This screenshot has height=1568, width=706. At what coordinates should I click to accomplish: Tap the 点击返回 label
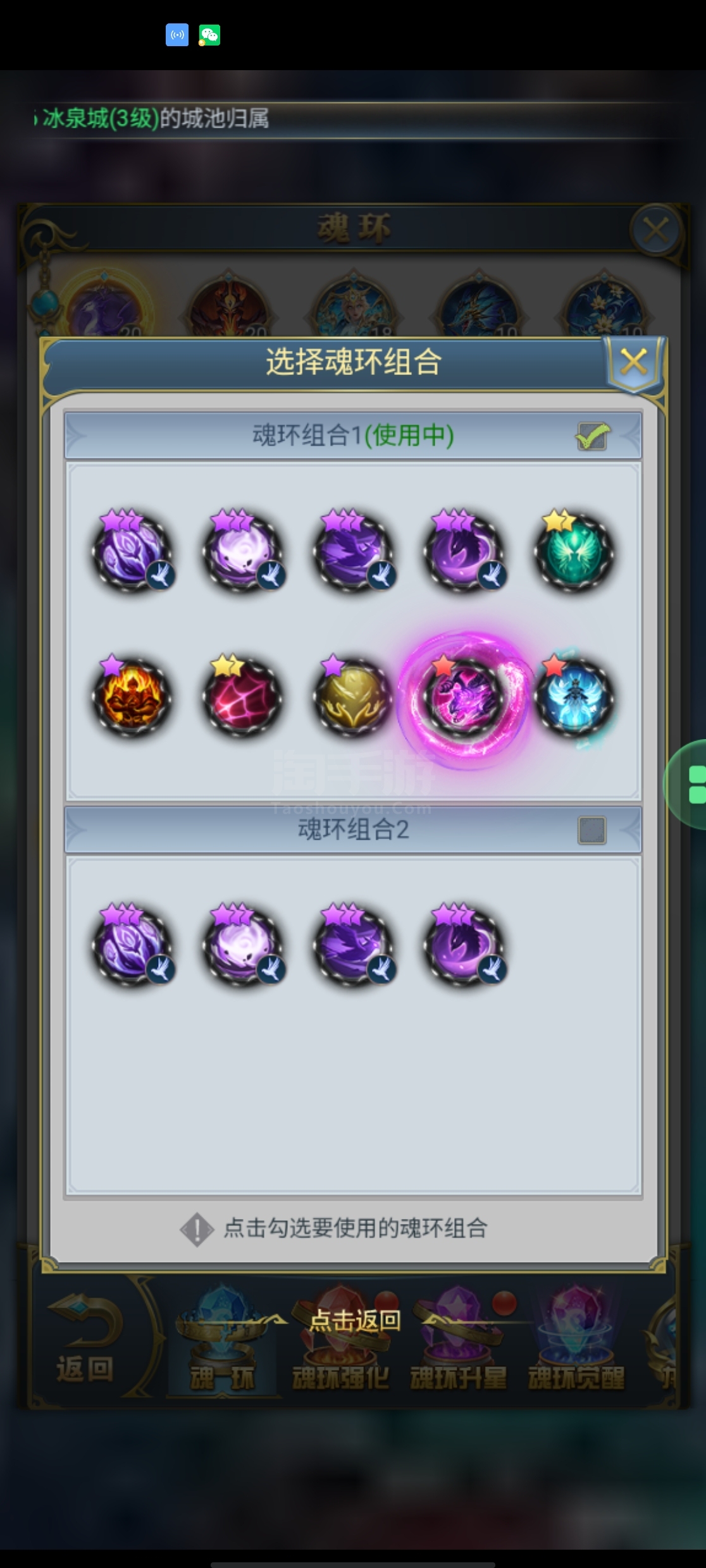point(355,1320)
